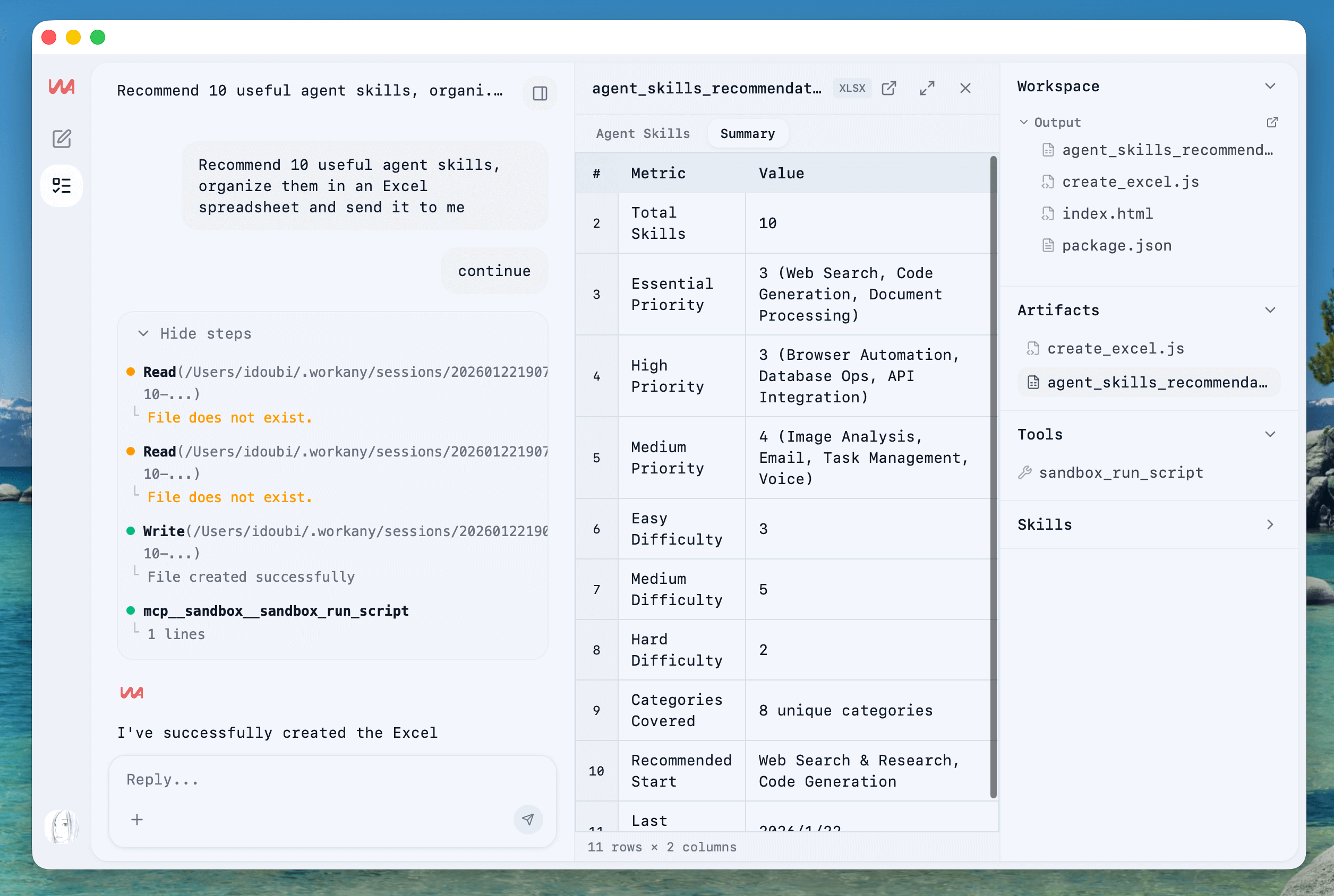Expand the file preview to fullscreen
Screen dimensions: 1334x896
(x=927, y=88)
